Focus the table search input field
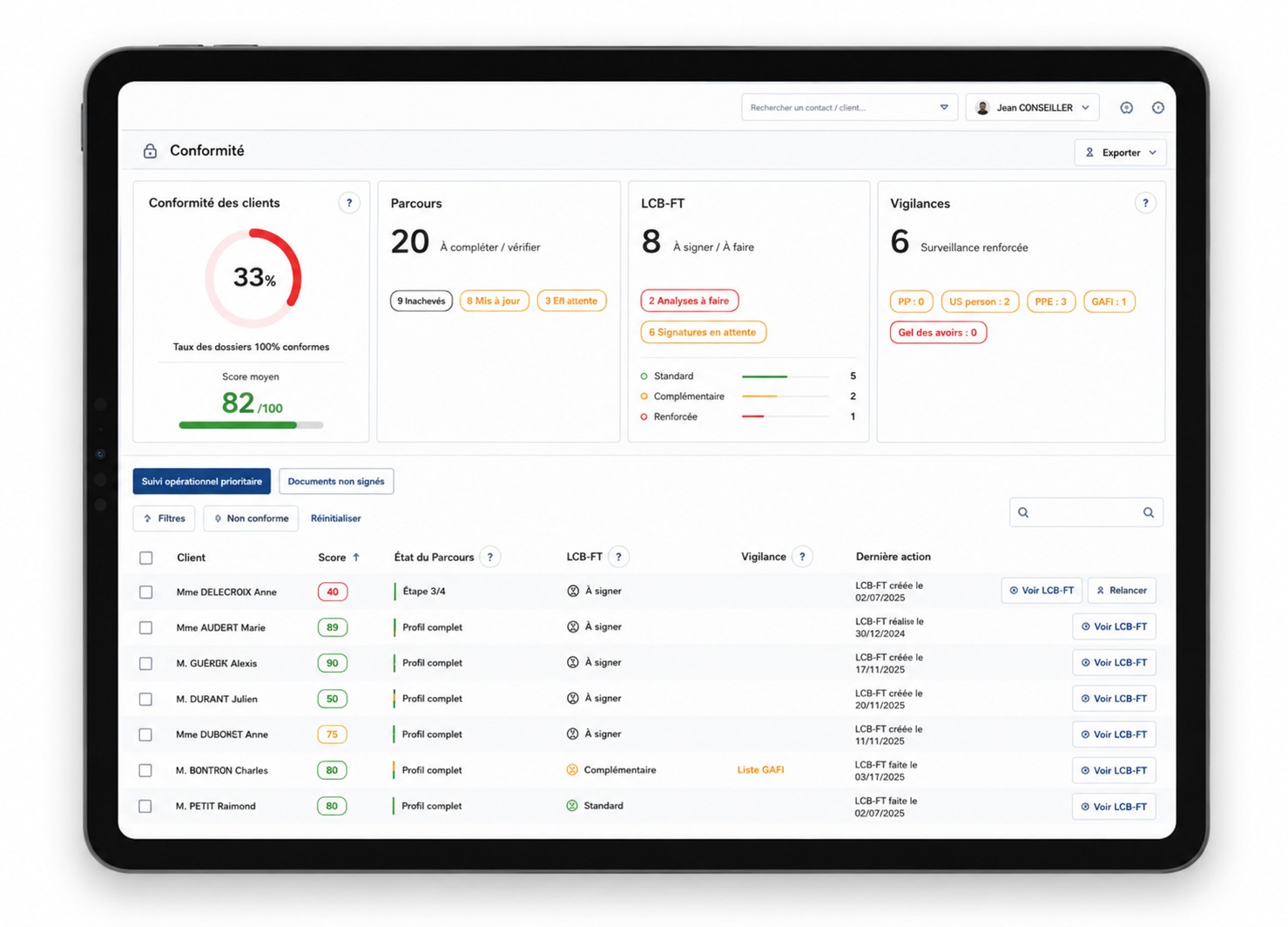 1086,512
